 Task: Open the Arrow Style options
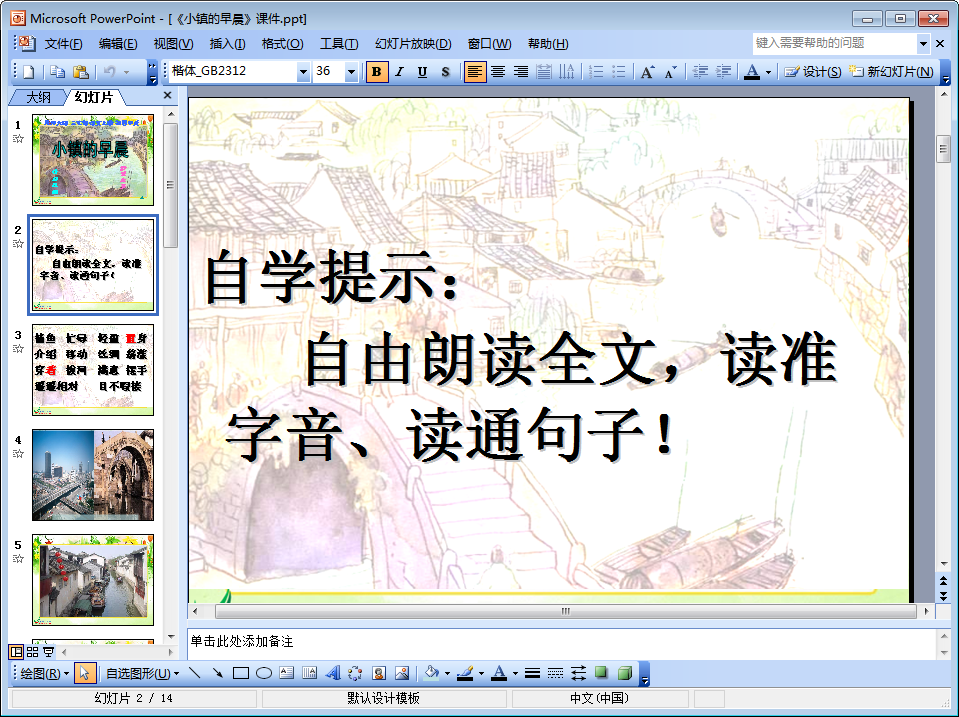578,674
